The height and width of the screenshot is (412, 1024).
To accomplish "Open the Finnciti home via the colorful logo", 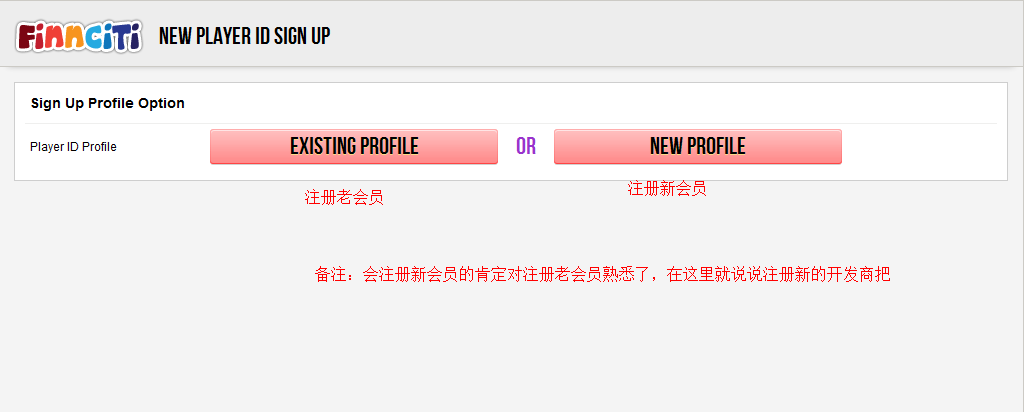I will (79, 37).
